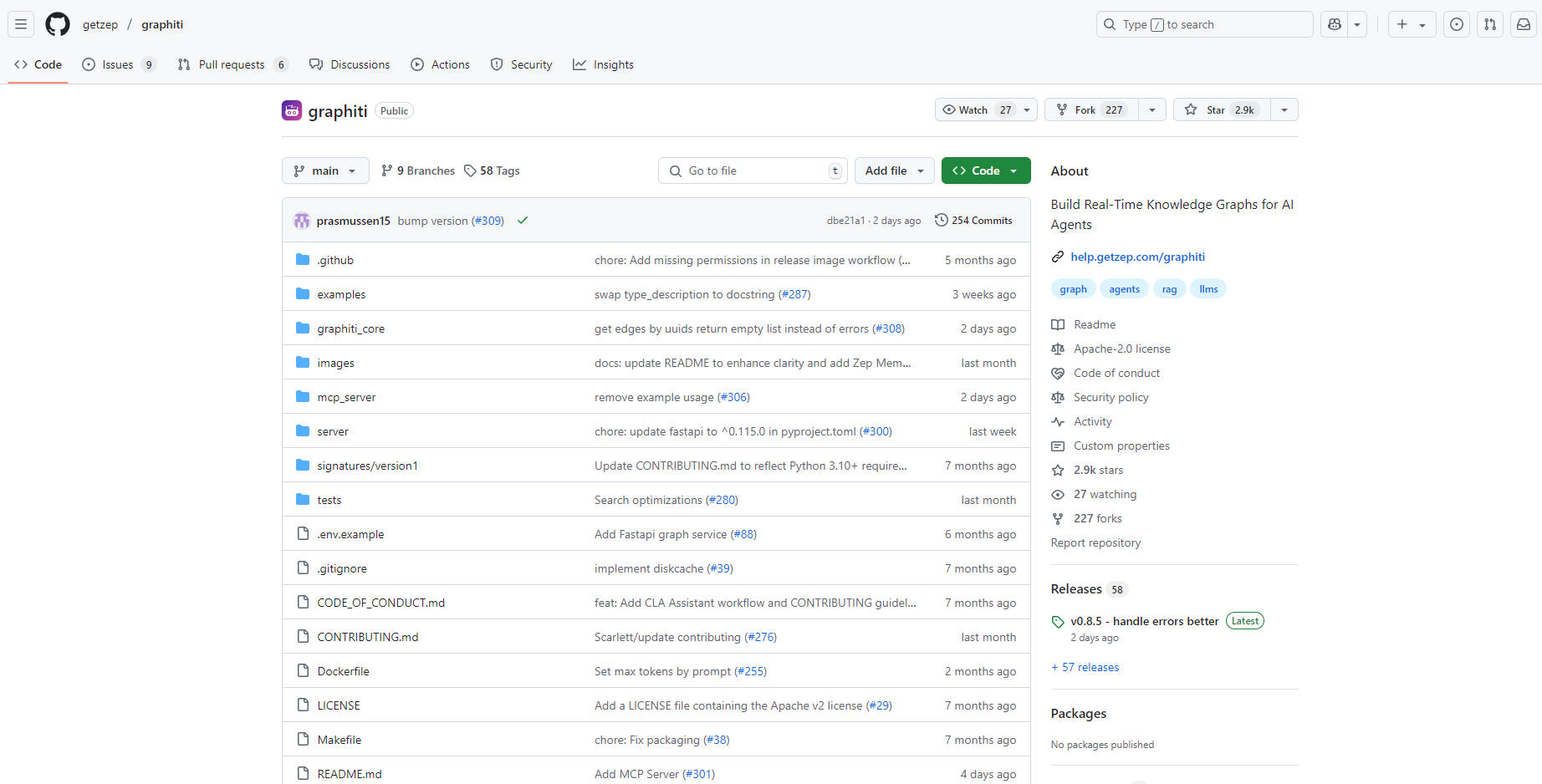The width and height of the screenshot is (1542, 784).
Task: Open the Makefile file
Action: 340,740
